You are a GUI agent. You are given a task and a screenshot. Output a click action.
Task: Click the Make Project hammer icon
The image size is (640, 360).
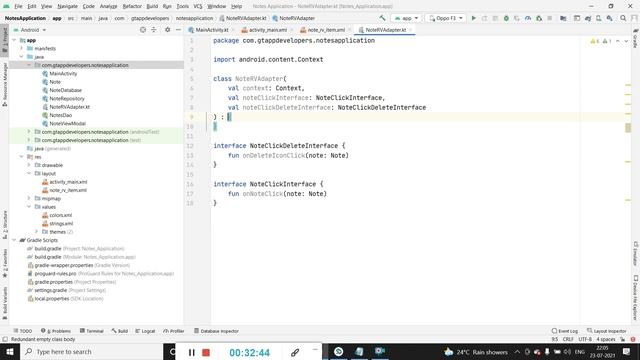click(382, 18)
